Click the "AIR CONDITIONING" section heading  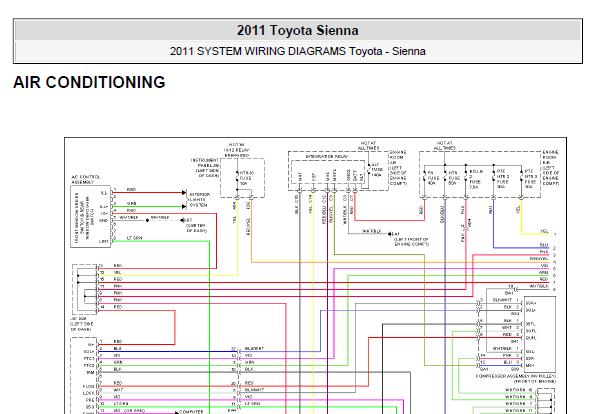[x=89, y=82]
